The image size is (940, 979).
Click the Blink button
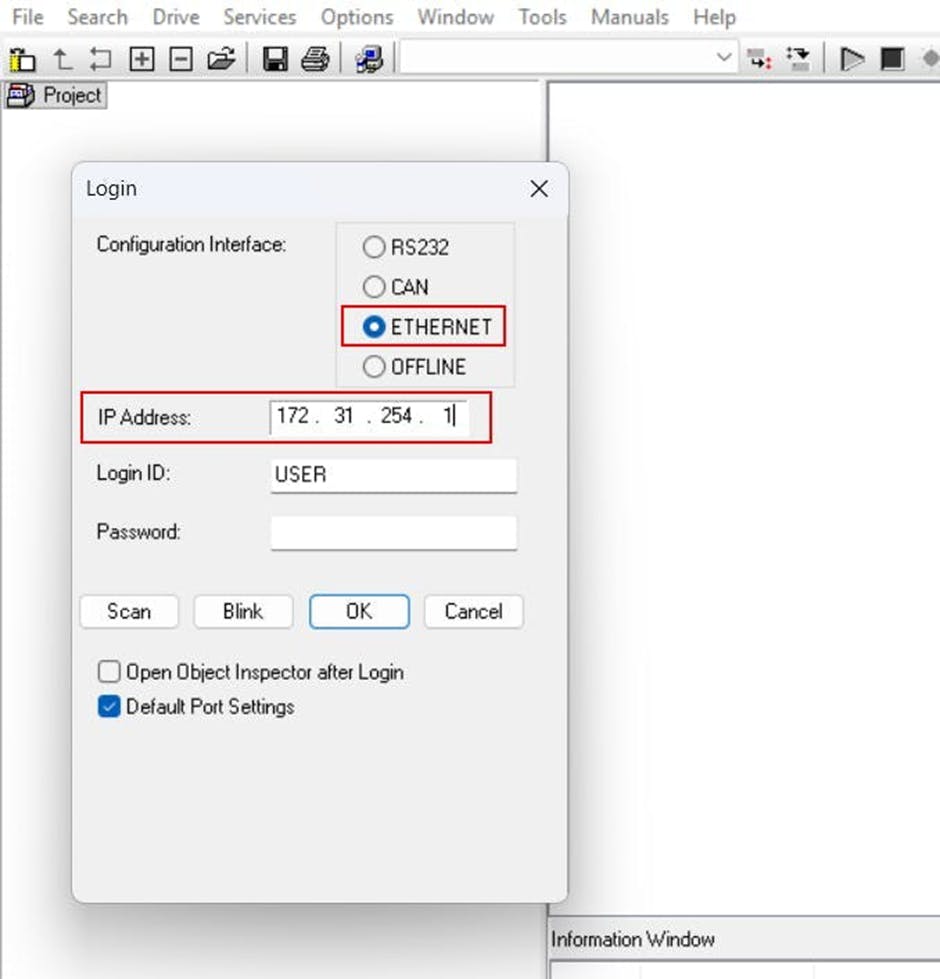click(x=243, y=611)
